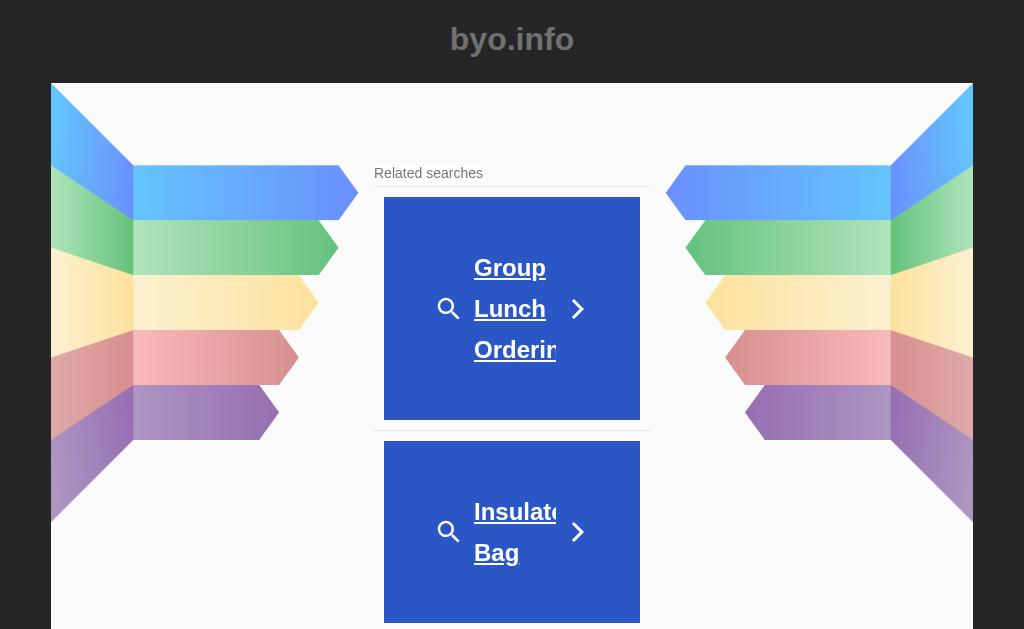Follow the "Group" link text
Image resolution: width=1024 pixels, height=629 pixels.
coord(510,268)
